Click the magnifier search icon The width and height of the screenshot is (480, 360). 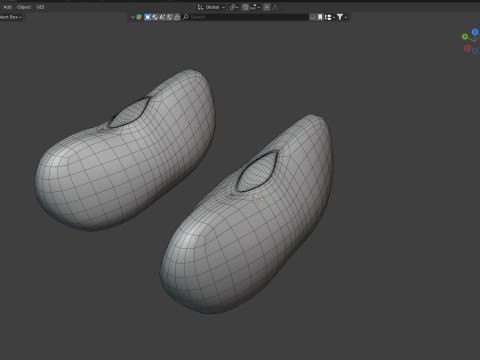tap(186, 17)
